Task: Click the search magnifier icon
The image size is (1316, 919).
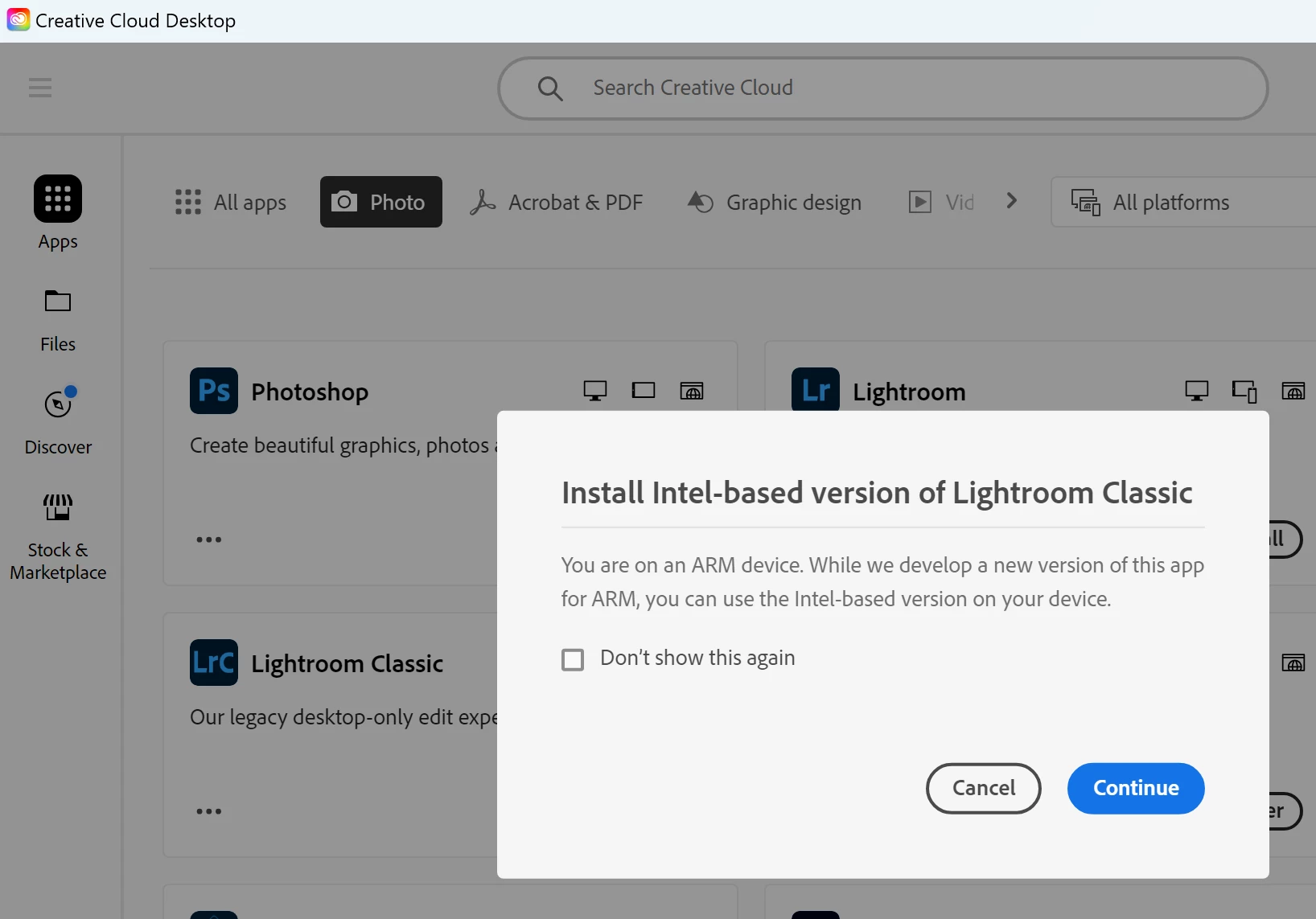Action: point(550,88)
